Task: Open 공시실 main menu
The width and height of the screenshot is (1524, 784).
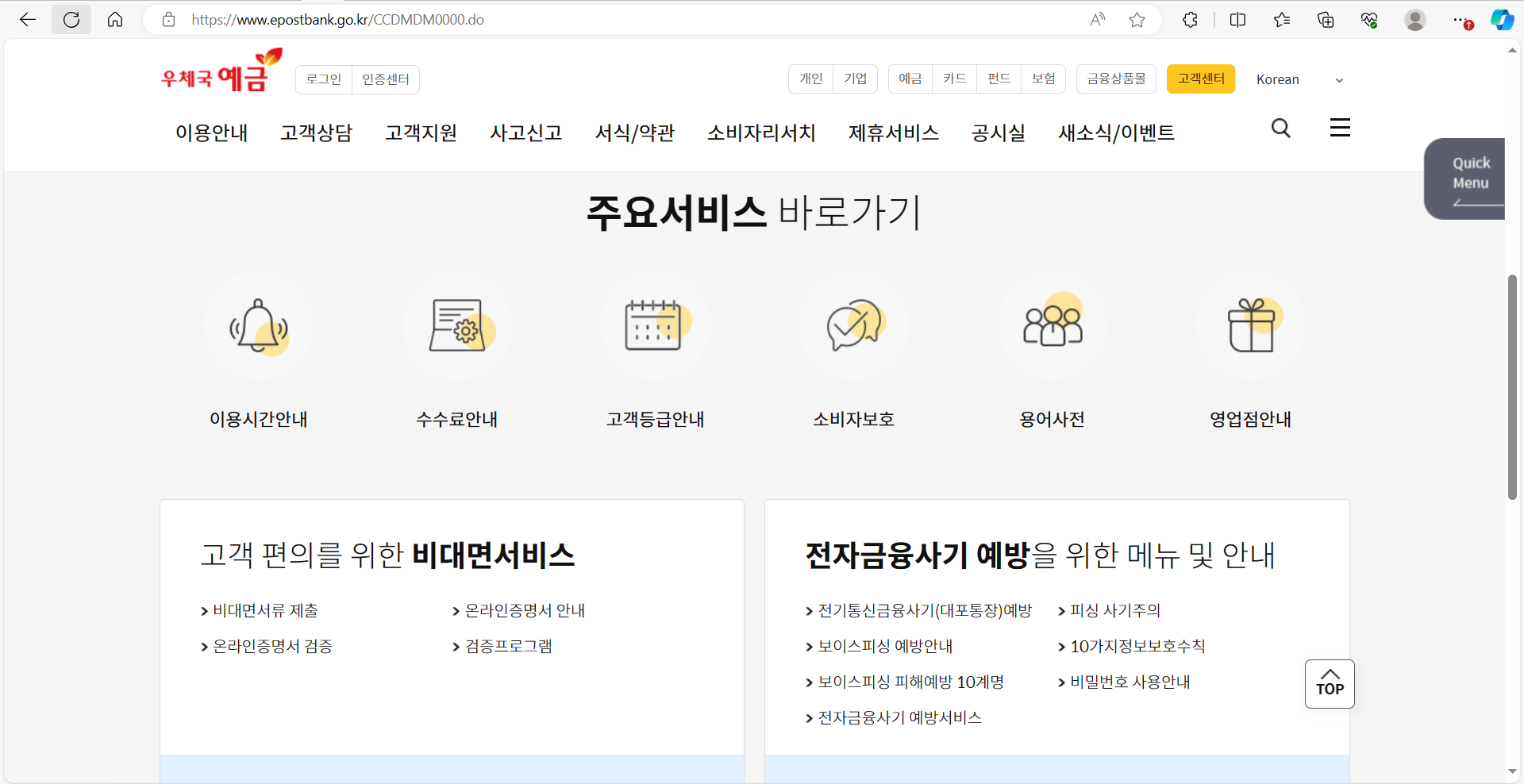Action: point(999,133)
